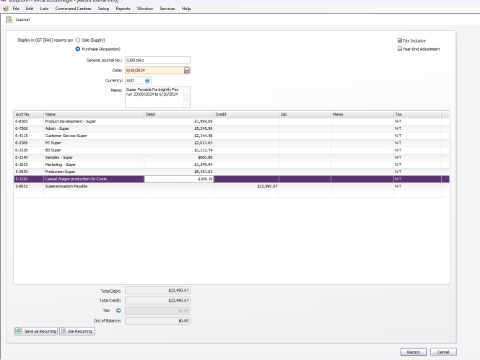
Task: Click the Total Debit field
Action: click(x=158, y=291)
